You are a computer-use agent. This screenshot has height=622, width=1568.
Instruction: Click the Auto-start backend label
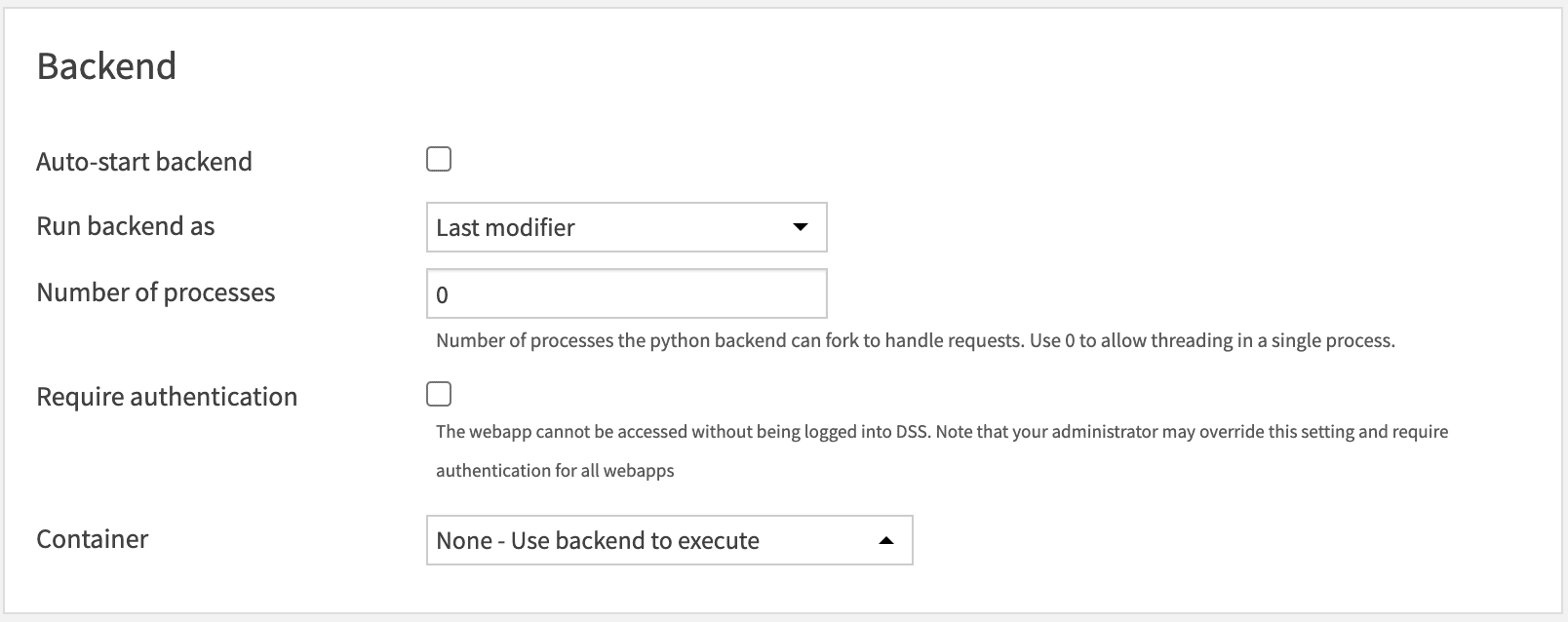144,161
